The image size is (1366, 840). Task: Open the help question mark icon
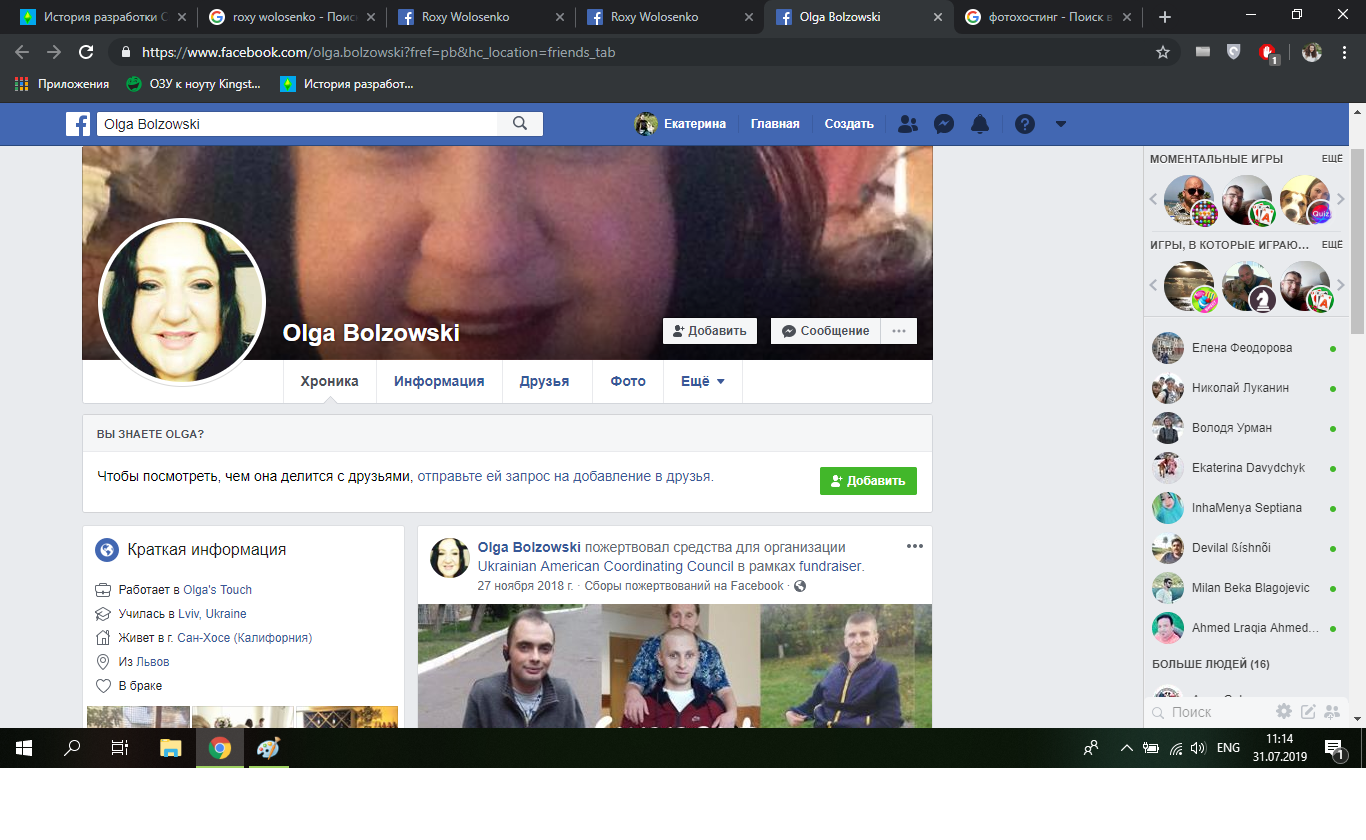click(x=1024, y=124)
